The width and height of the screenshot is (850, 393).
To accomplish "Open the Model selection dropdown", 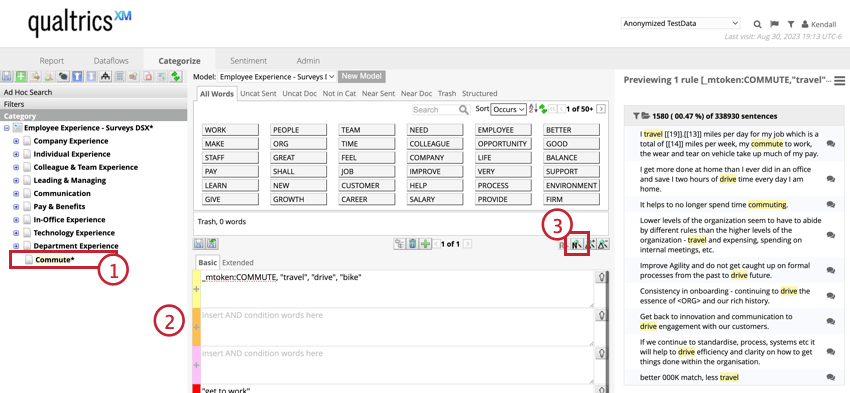I will coord(278,77).
